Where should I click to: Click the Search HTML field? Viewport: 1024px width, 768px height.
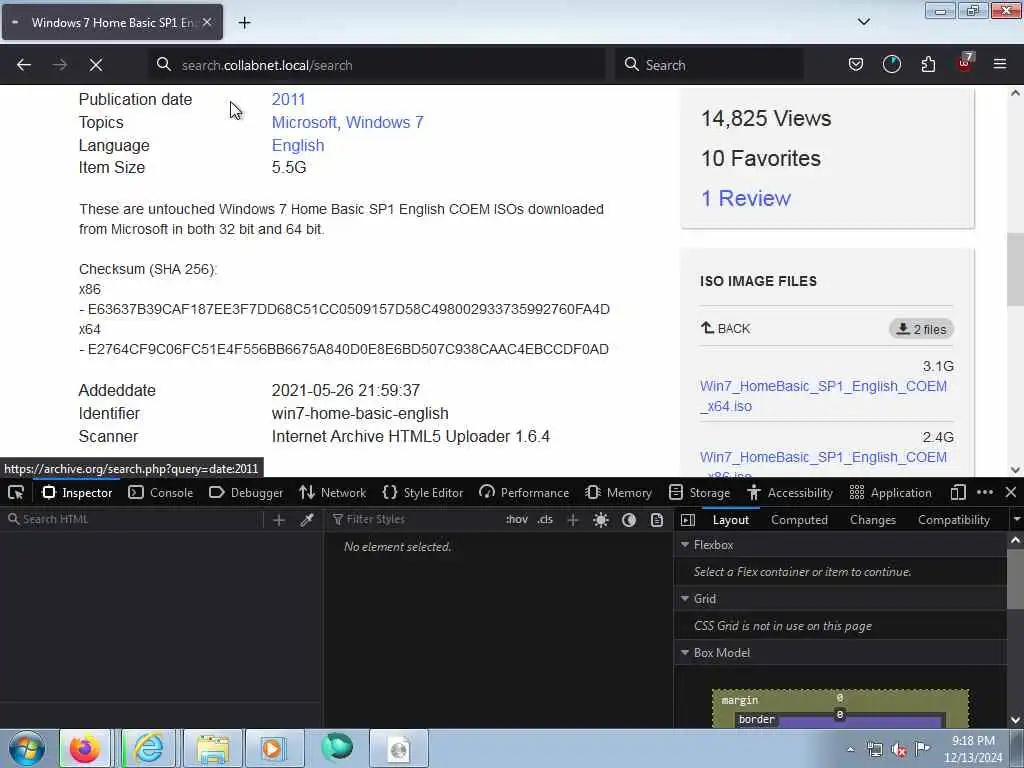[131, 519]
